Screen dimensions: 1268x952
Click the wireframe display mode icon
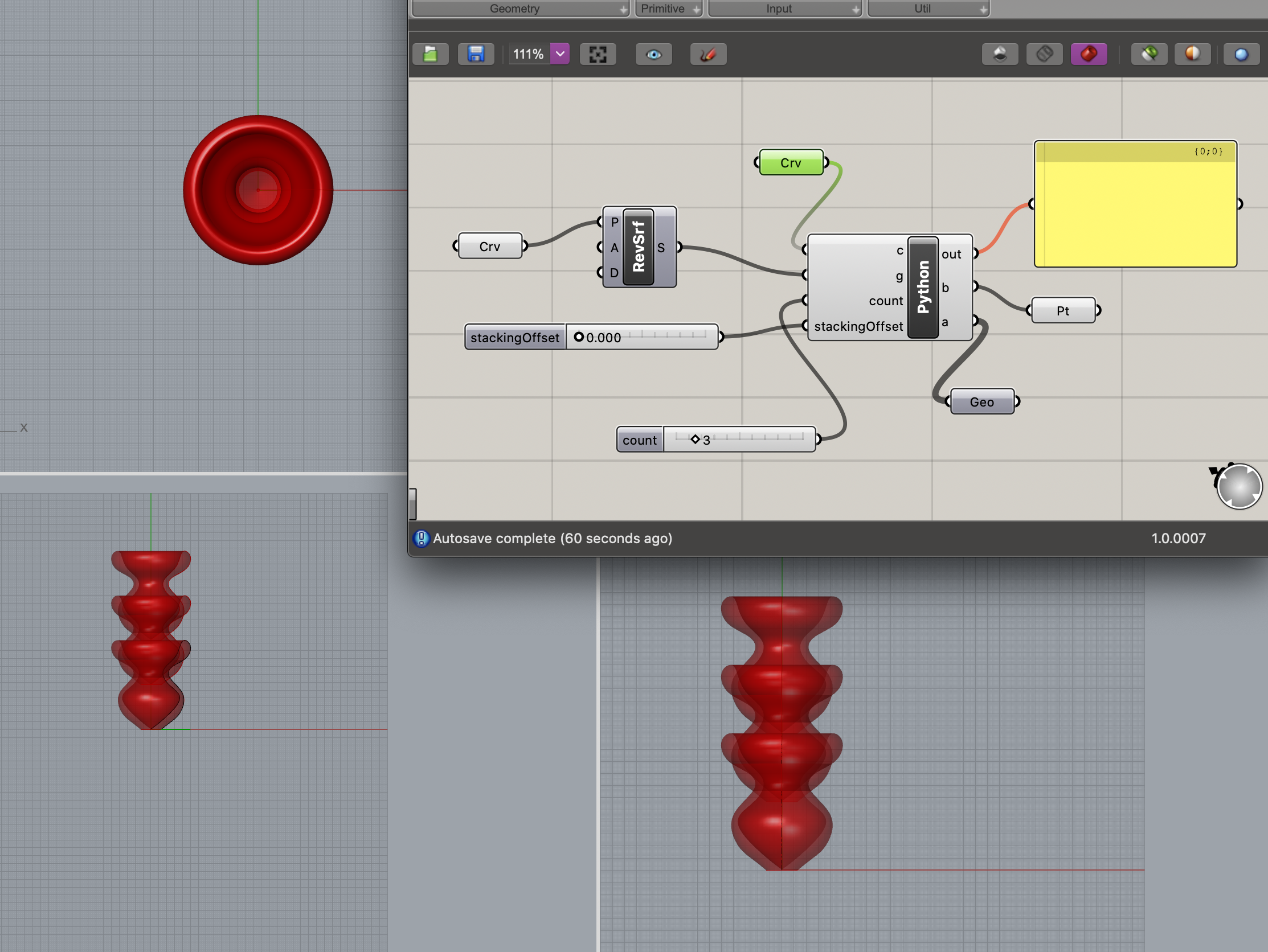coord(1045,54)
